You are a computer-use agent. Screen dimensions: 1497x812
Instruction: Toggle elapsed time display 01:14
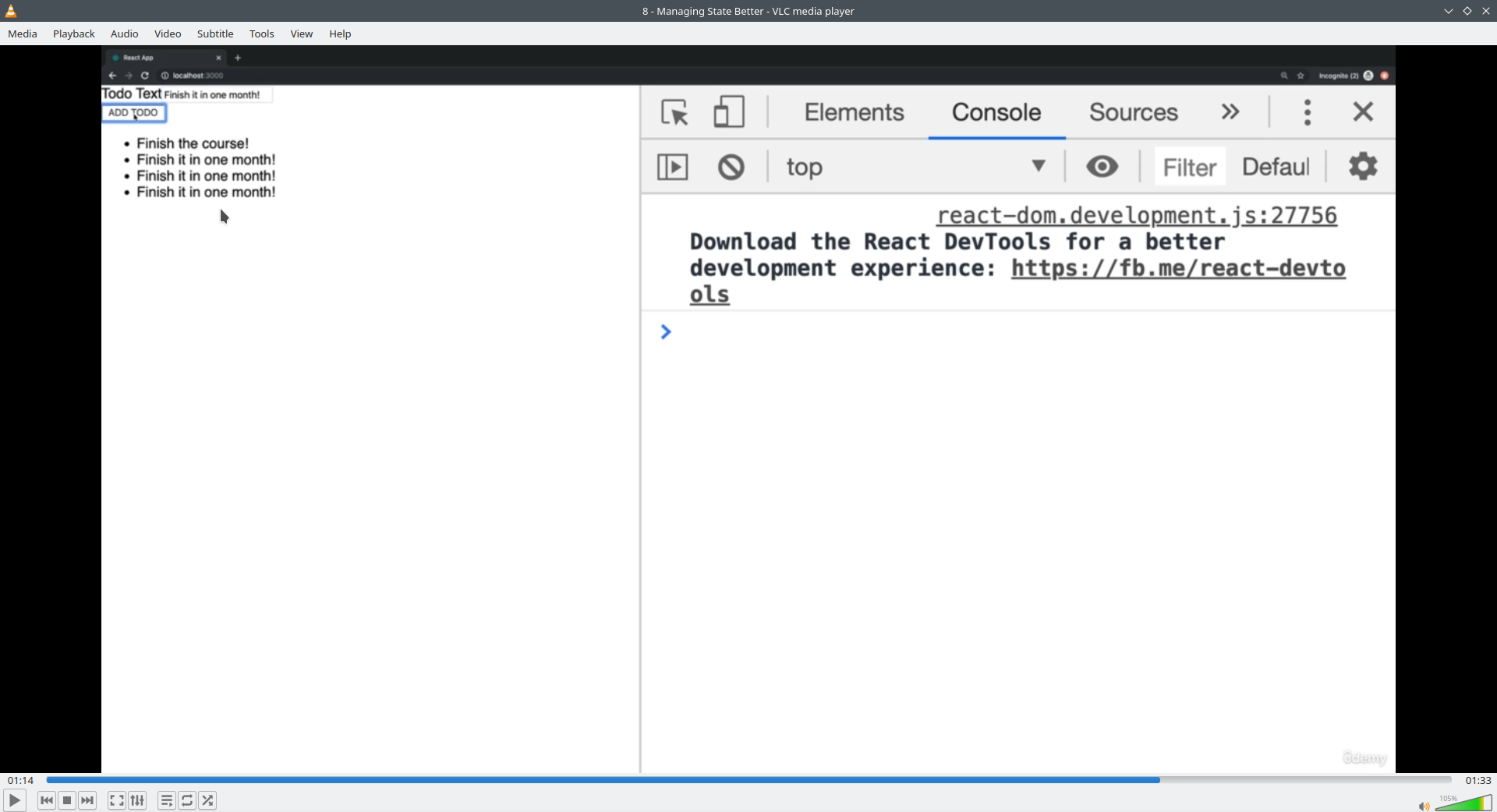pos(21,780)
